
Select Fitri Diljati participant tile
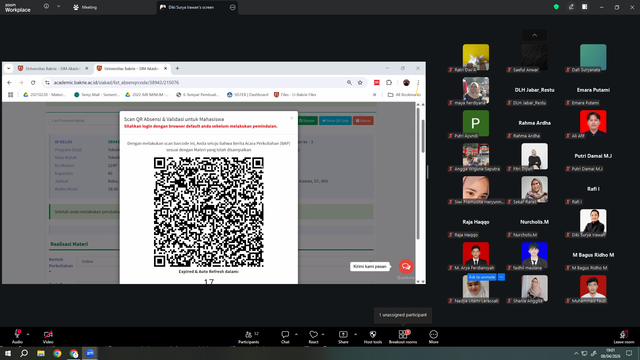534,157
